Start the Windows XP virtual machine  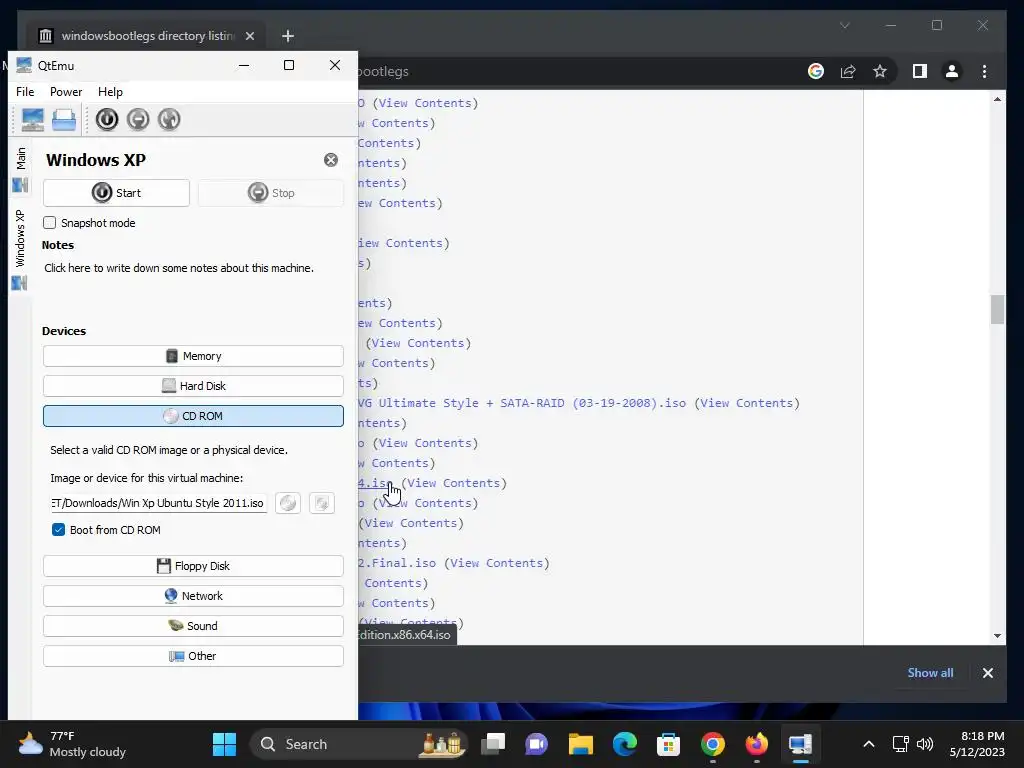(x=116, y=193)
